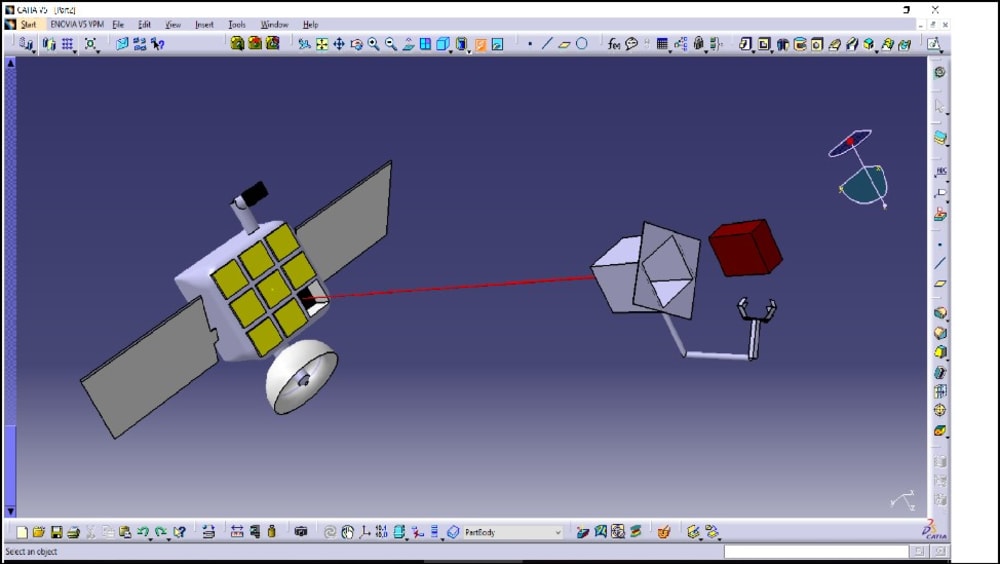Image resolution: width=1000 pixels, height=564 pixels.
Task: Click the Line icon in right toolbar
Action: tap(939, 263)
